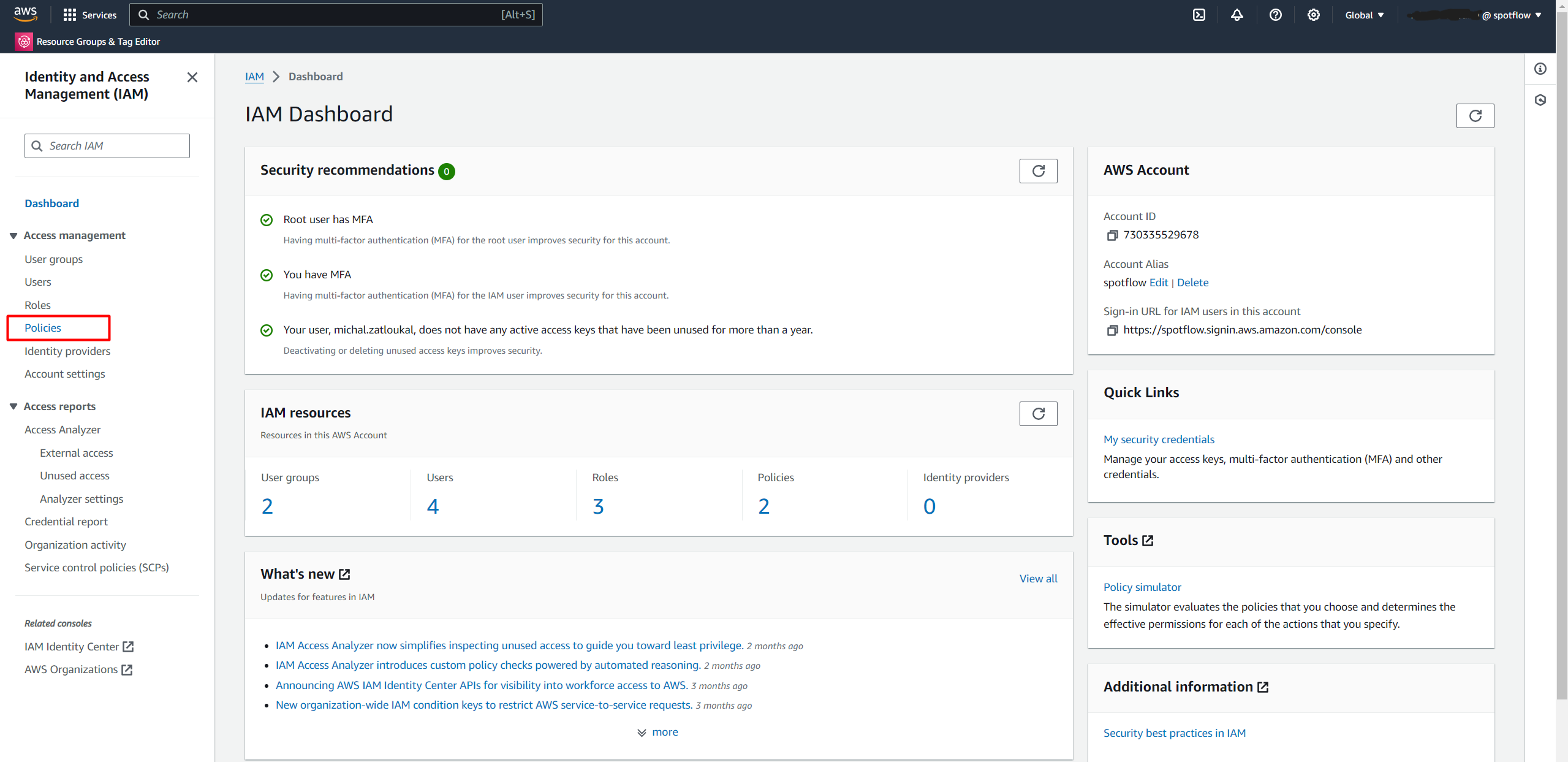Refresh the IAM Dashboard page

[1475, 116]
